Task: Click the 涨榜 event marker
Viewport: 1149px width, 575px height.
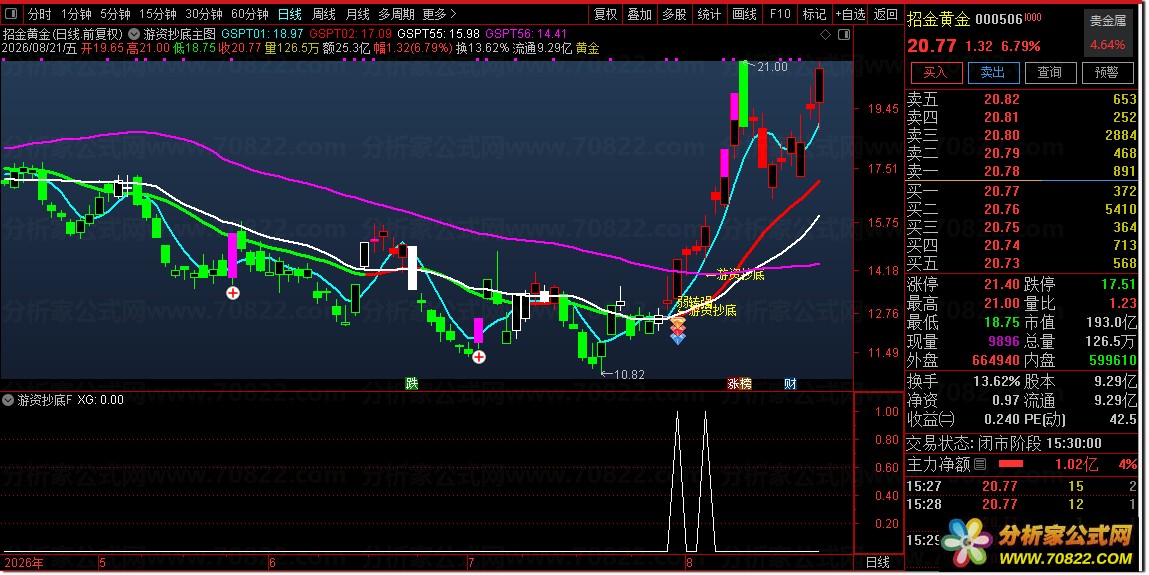Action: coord(739,384)
